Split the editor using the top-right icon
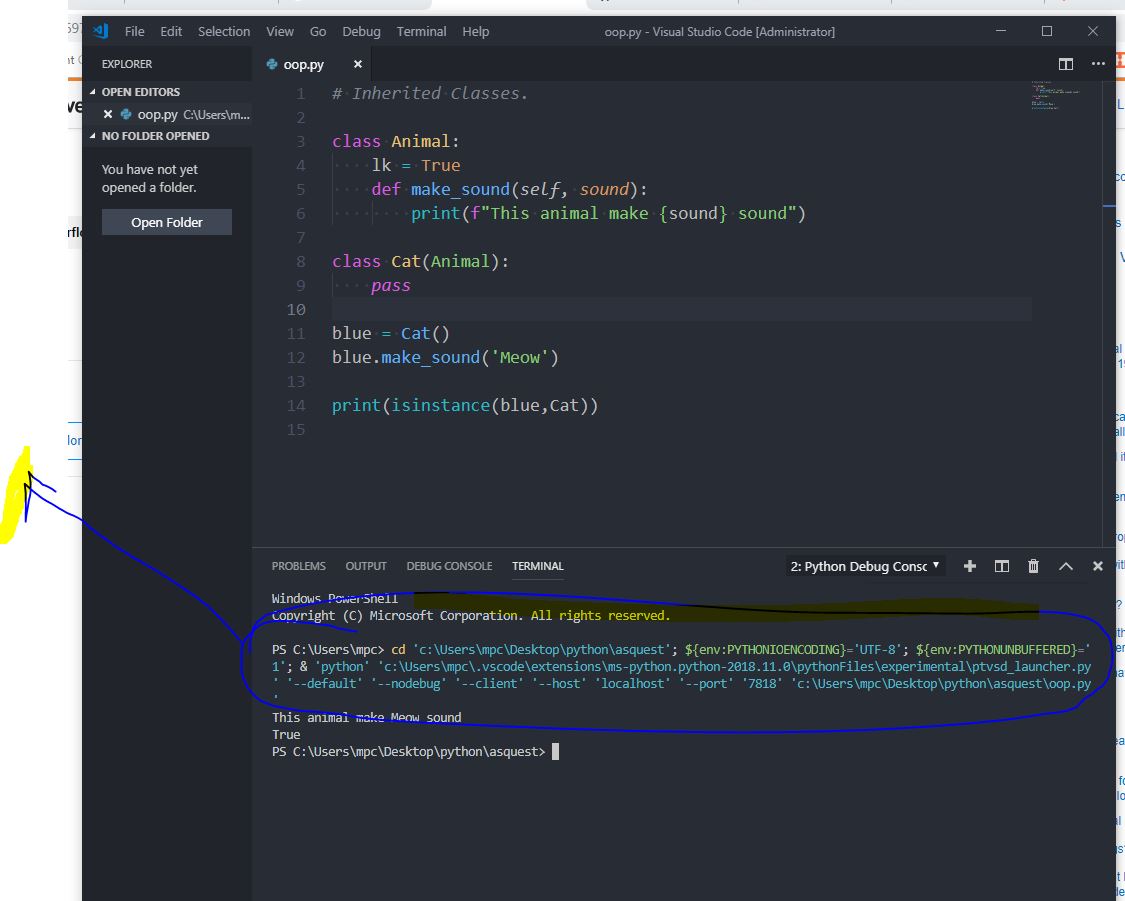 (1065, 63)
